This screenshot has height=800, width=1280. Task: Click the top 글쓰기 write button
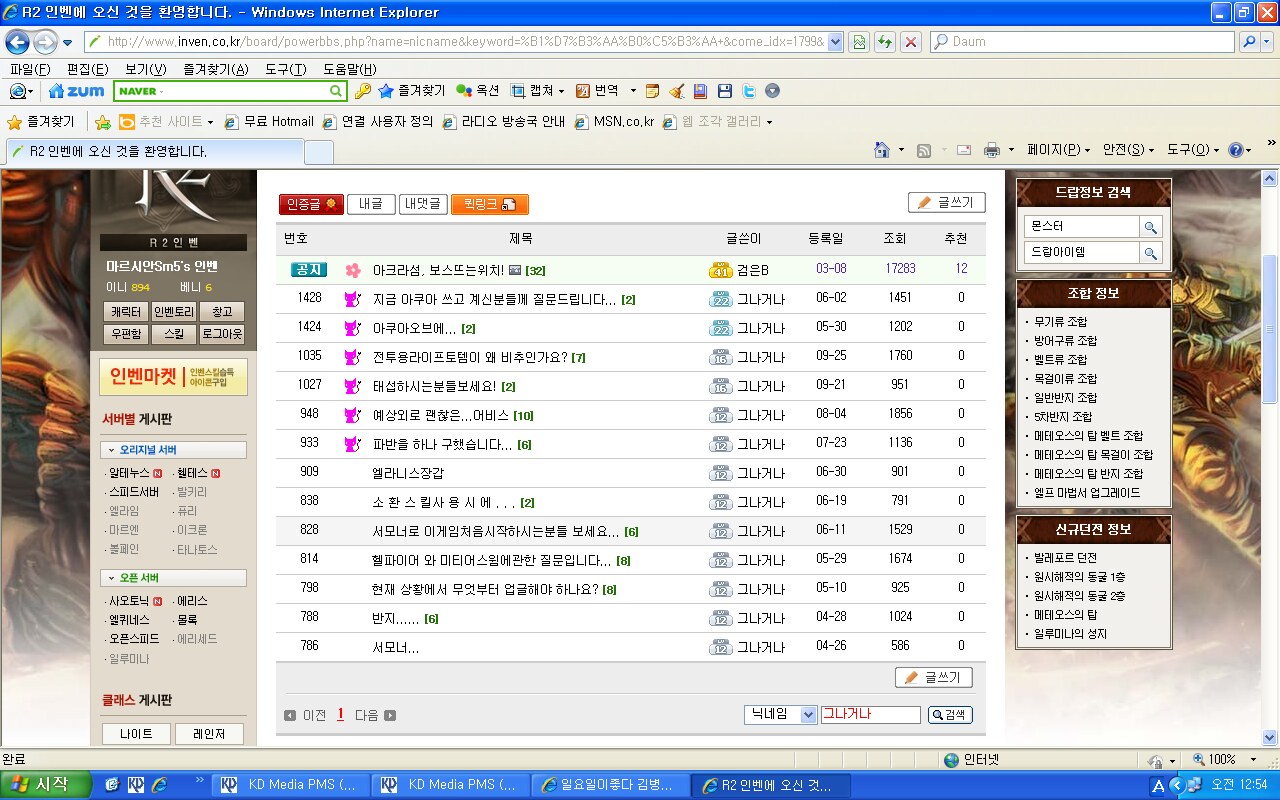(x=946, y=203)
